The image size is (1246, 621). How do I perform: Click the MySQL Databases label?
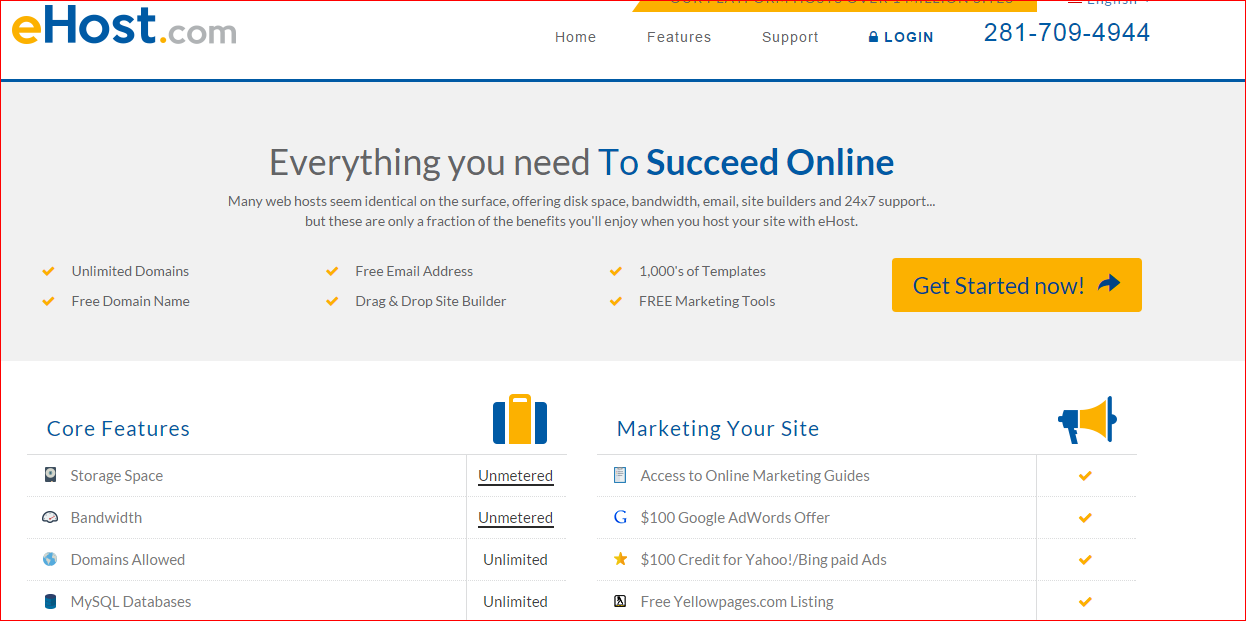[131, 602]
